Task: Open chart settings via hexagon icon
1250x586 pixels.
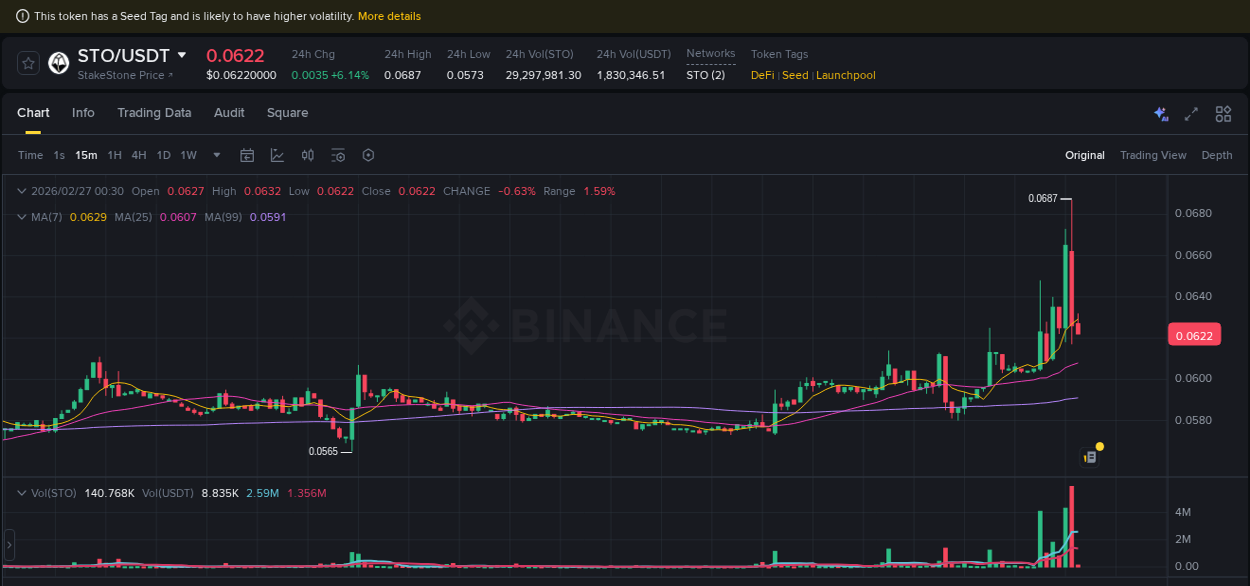Action: [x=368, y=155]
